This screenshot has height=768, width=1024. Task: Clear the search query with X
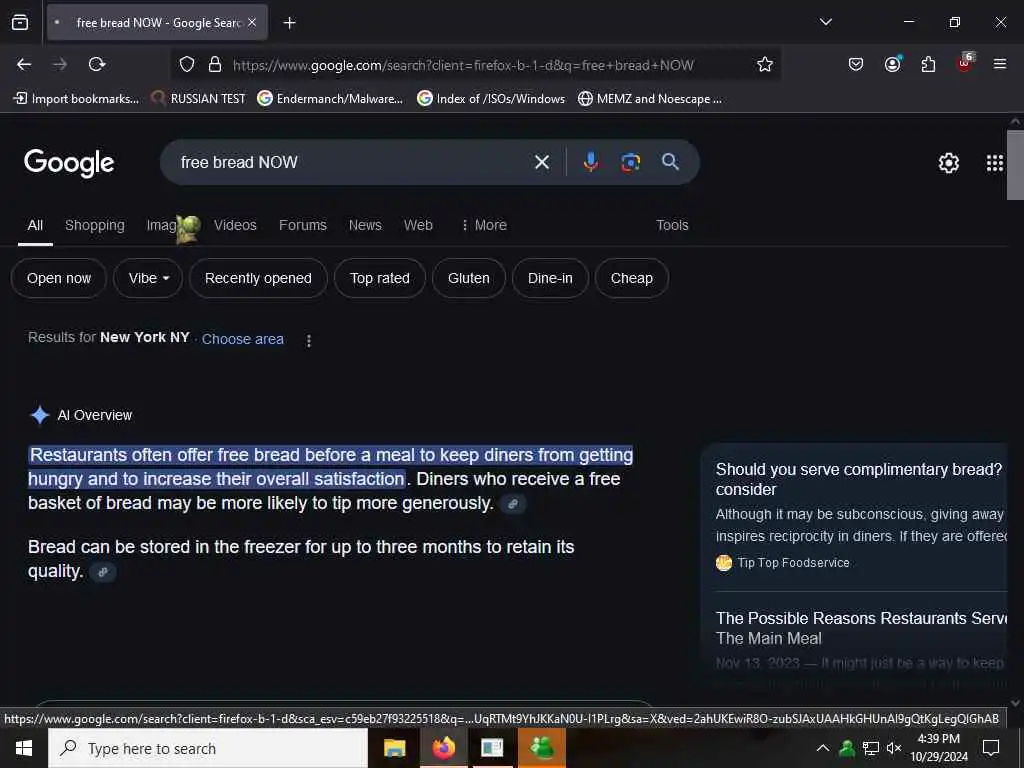tap(541, 162)
